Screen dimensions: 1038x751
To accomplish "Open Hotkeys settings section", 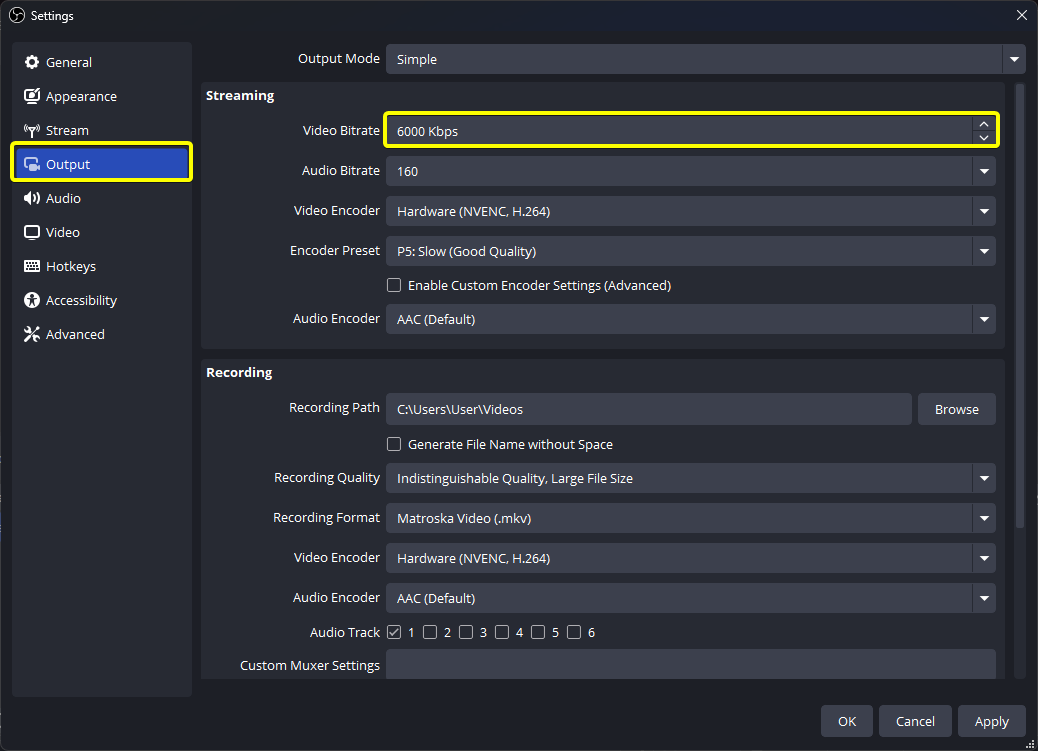I will click(102, 266).
